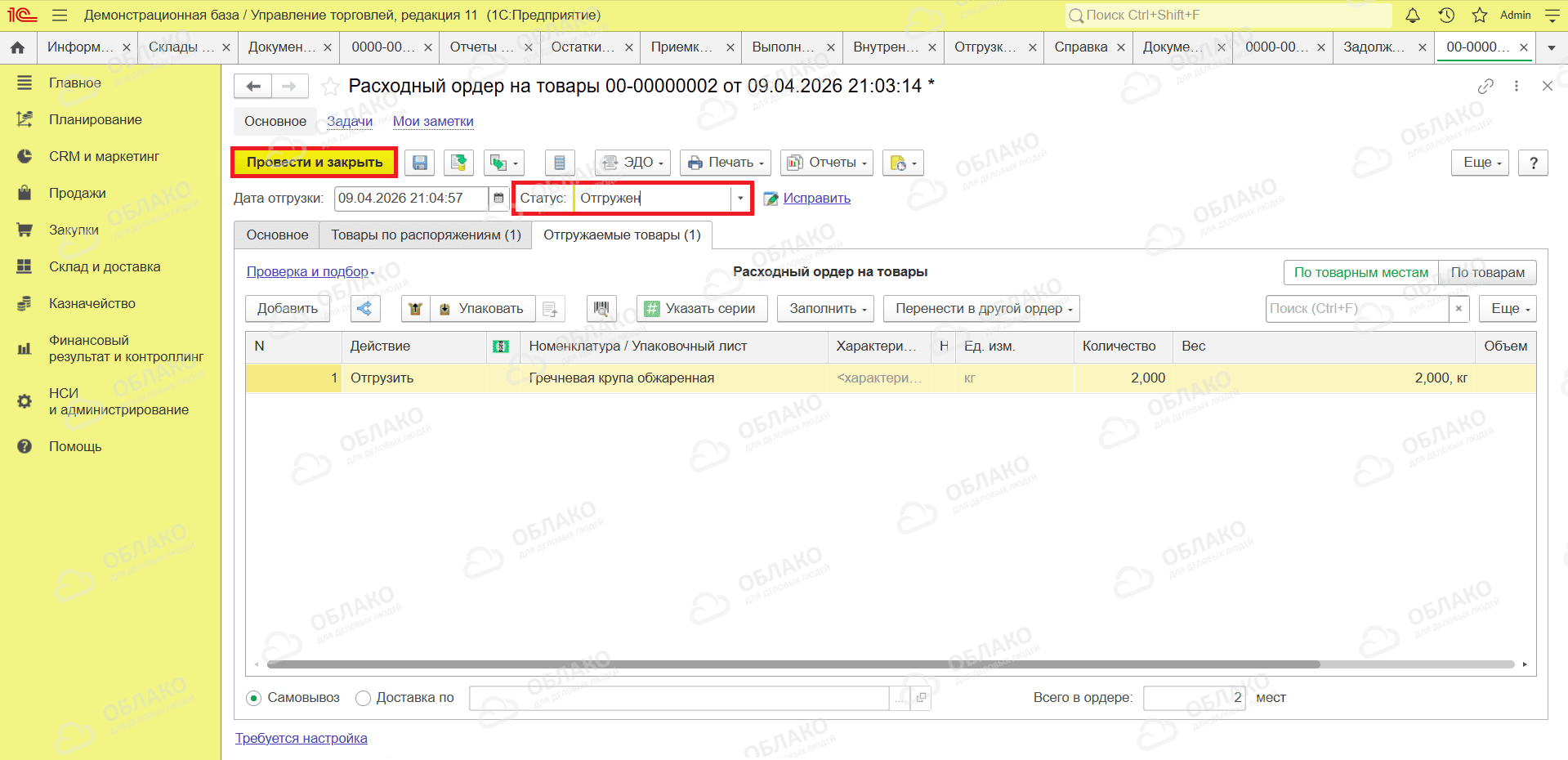
Task: Copy the document link using the chain icon
Action: [x=1485, y=86]
